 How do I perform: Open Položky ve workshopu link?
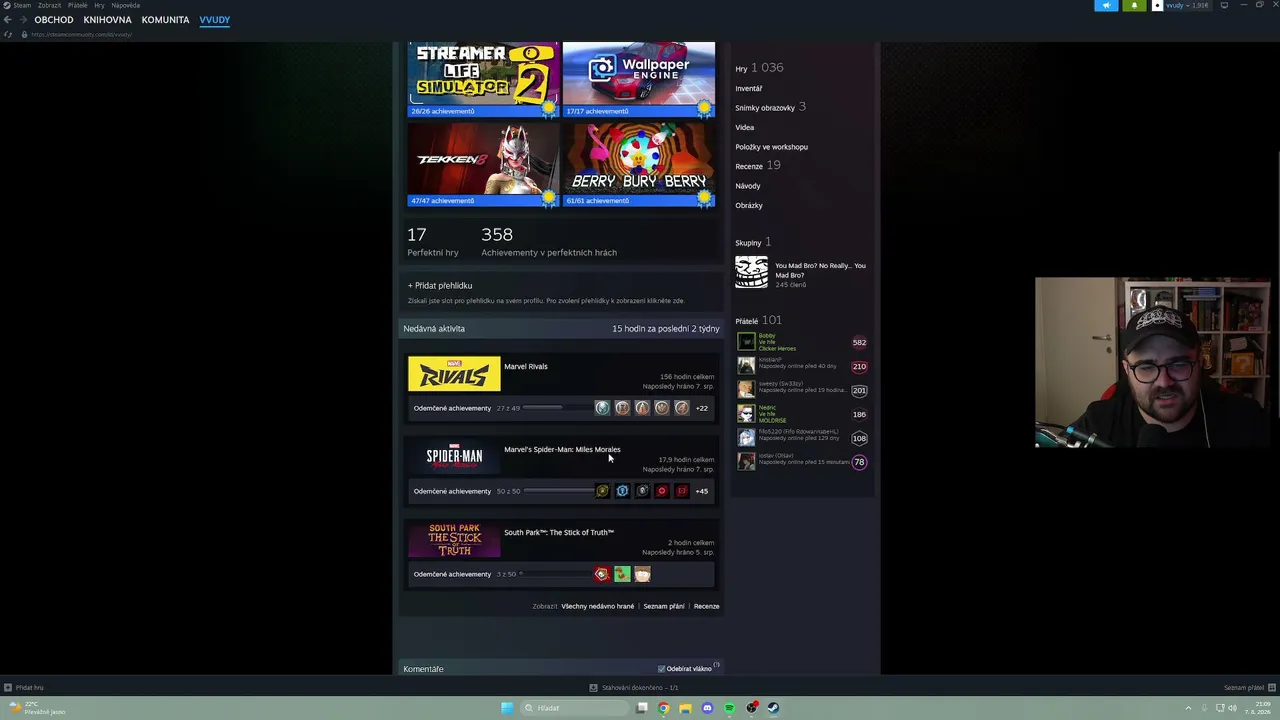click(772, 147)
